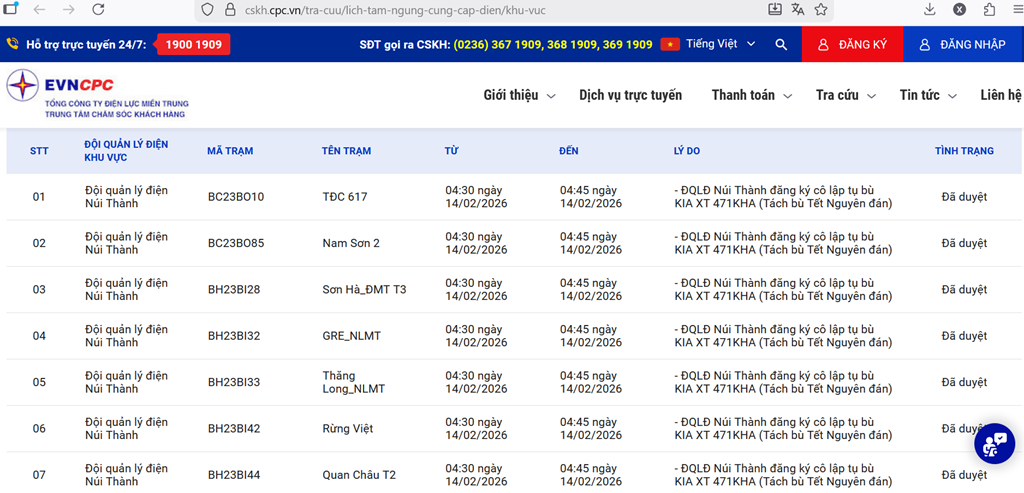Expand the Thanh toán menu
This screenshot has width=1024, height=493.
coord(751,96)
